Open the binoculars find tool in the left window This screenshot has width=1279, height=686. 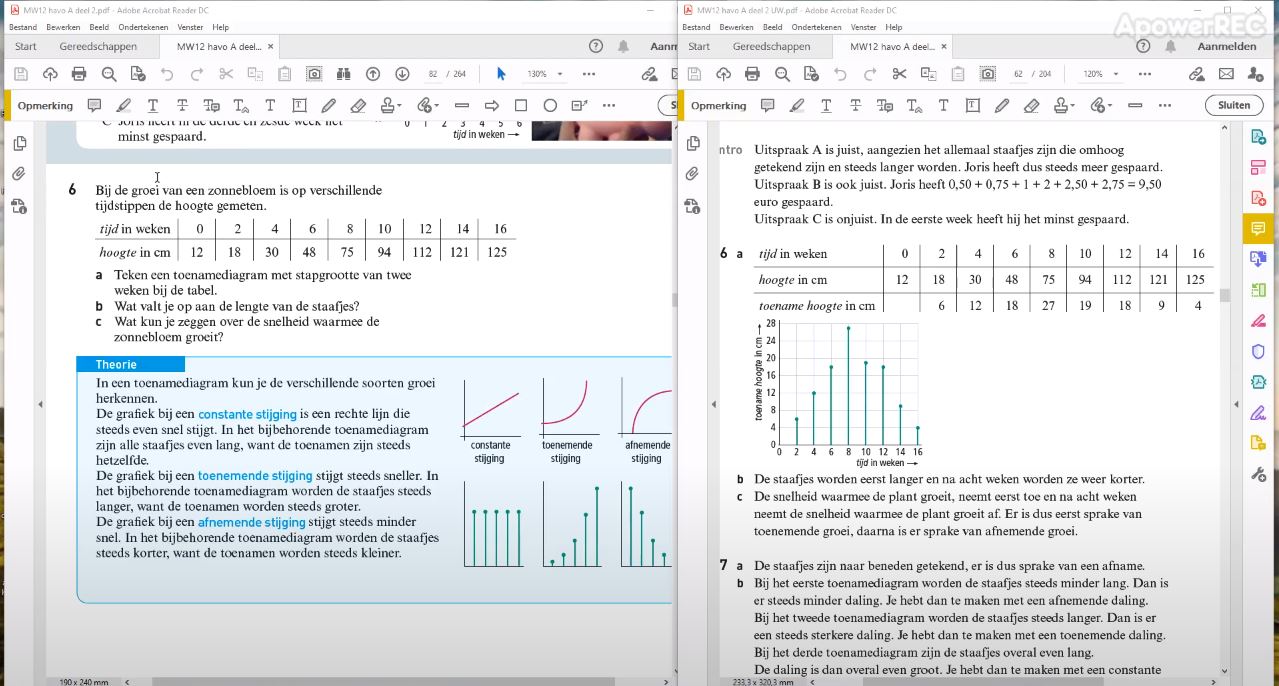coord(343,74)
